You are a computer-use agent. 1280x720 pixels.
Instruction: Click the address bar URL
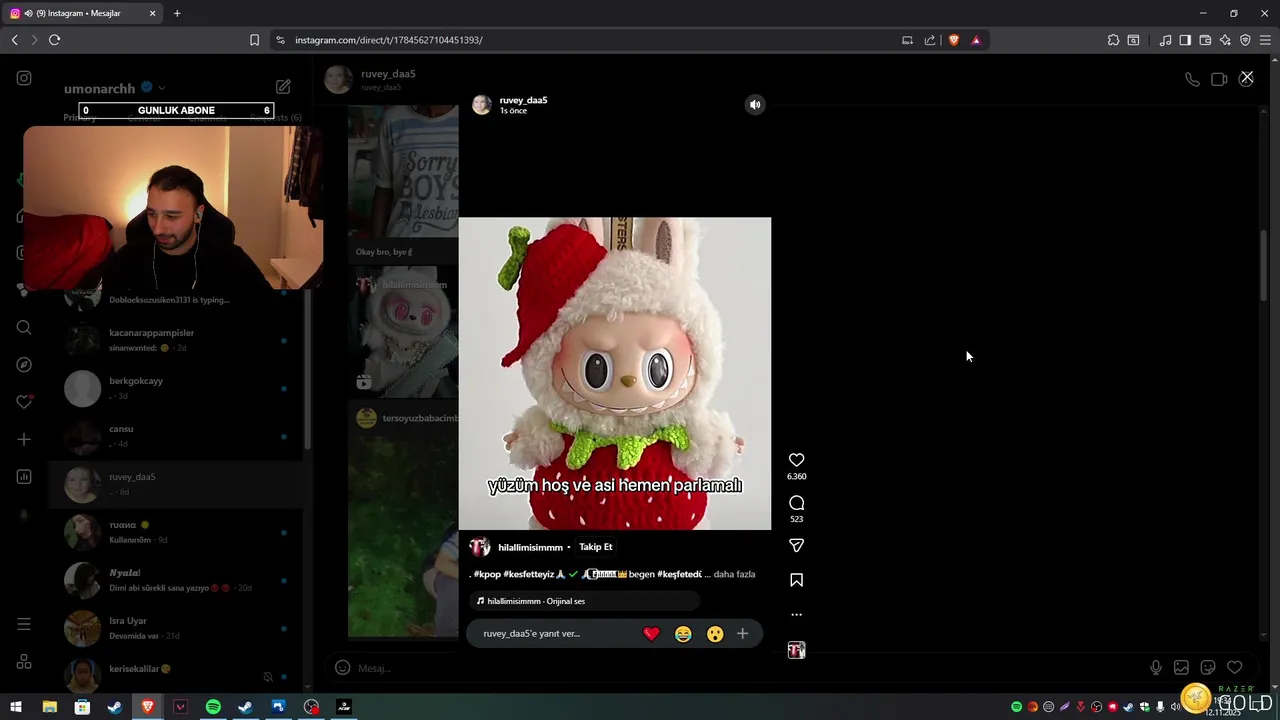tap(389, 40)
